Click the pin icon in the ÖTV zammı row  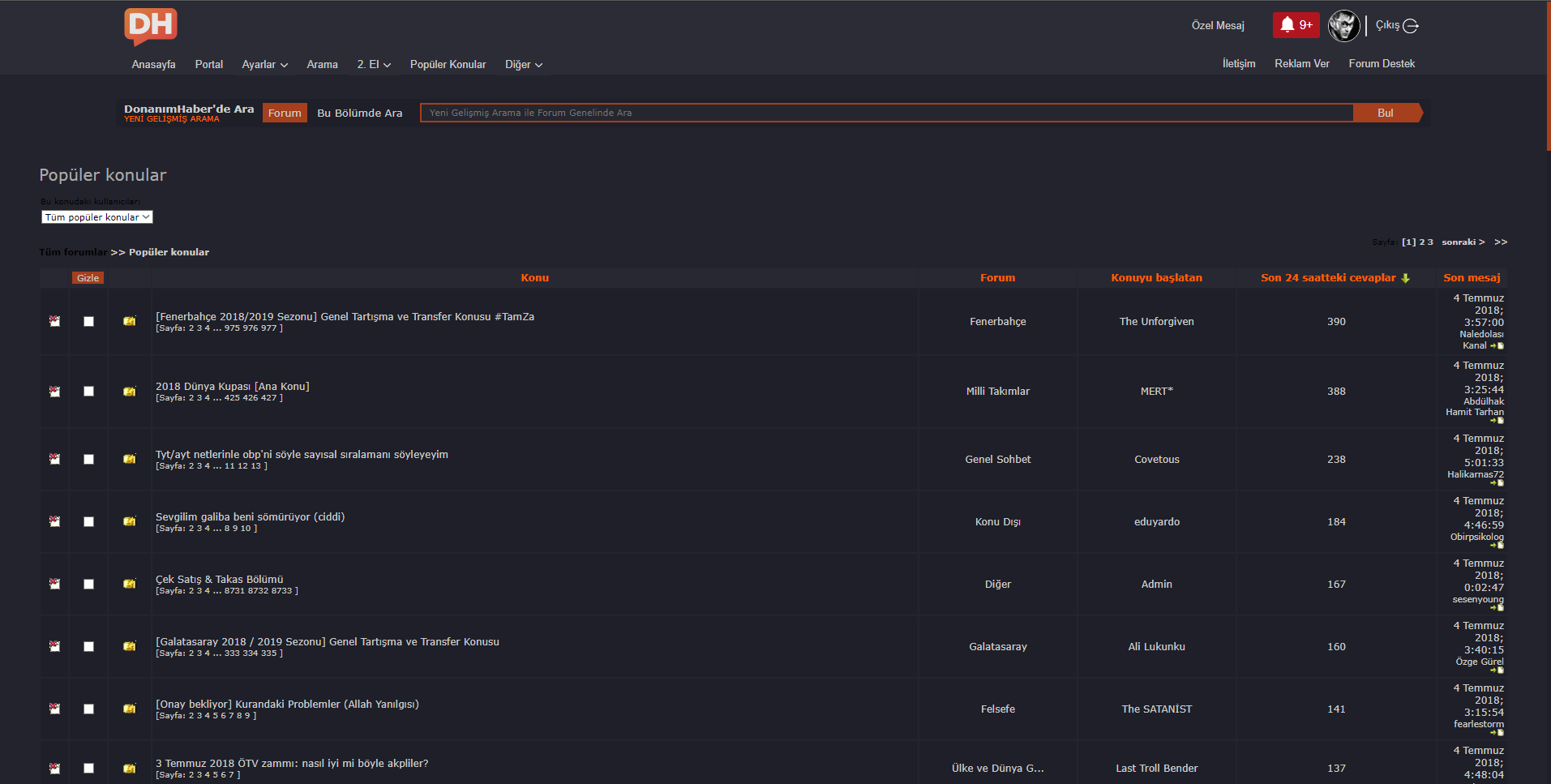[54, 768]
